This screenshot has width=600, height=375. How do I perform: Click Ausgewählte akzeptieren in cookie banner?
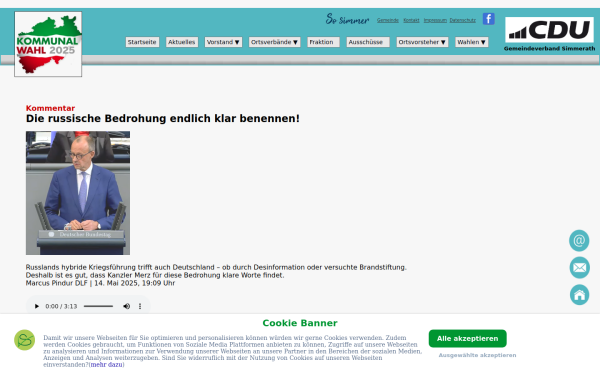[477, 355]
